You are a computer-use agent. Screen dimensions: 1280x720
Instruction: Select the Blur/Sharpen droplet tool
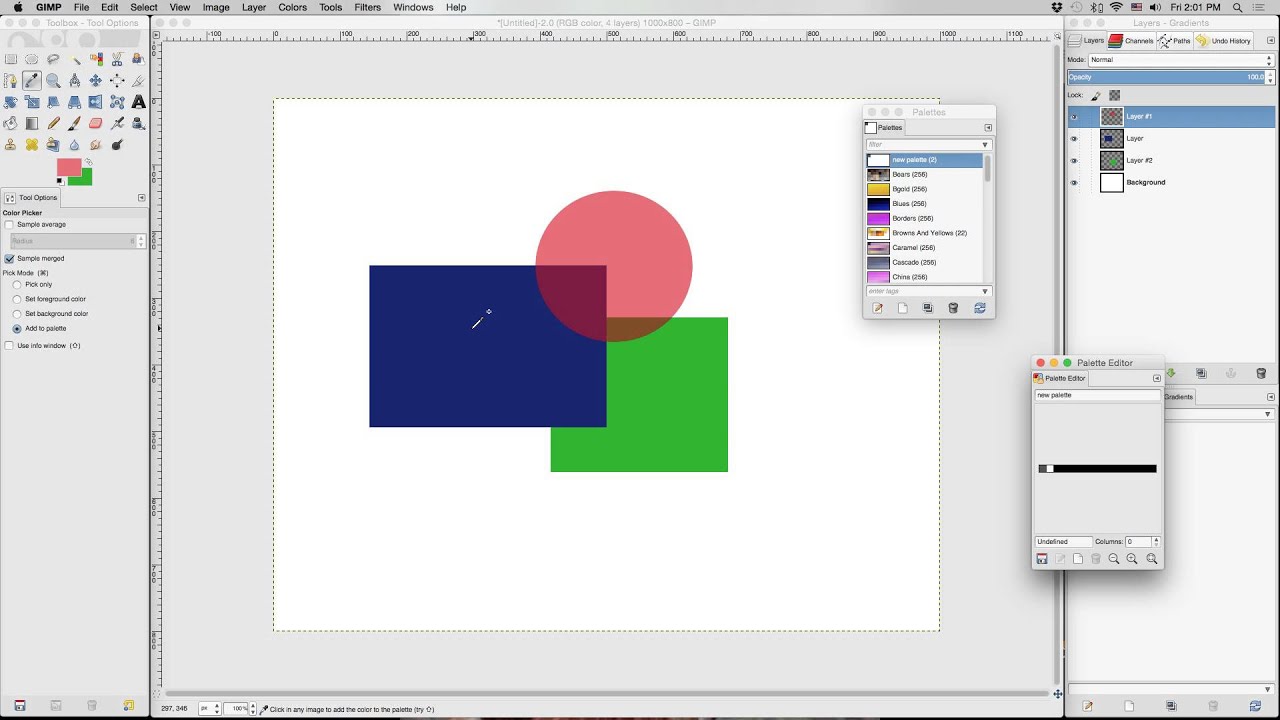tap(75, 145)
